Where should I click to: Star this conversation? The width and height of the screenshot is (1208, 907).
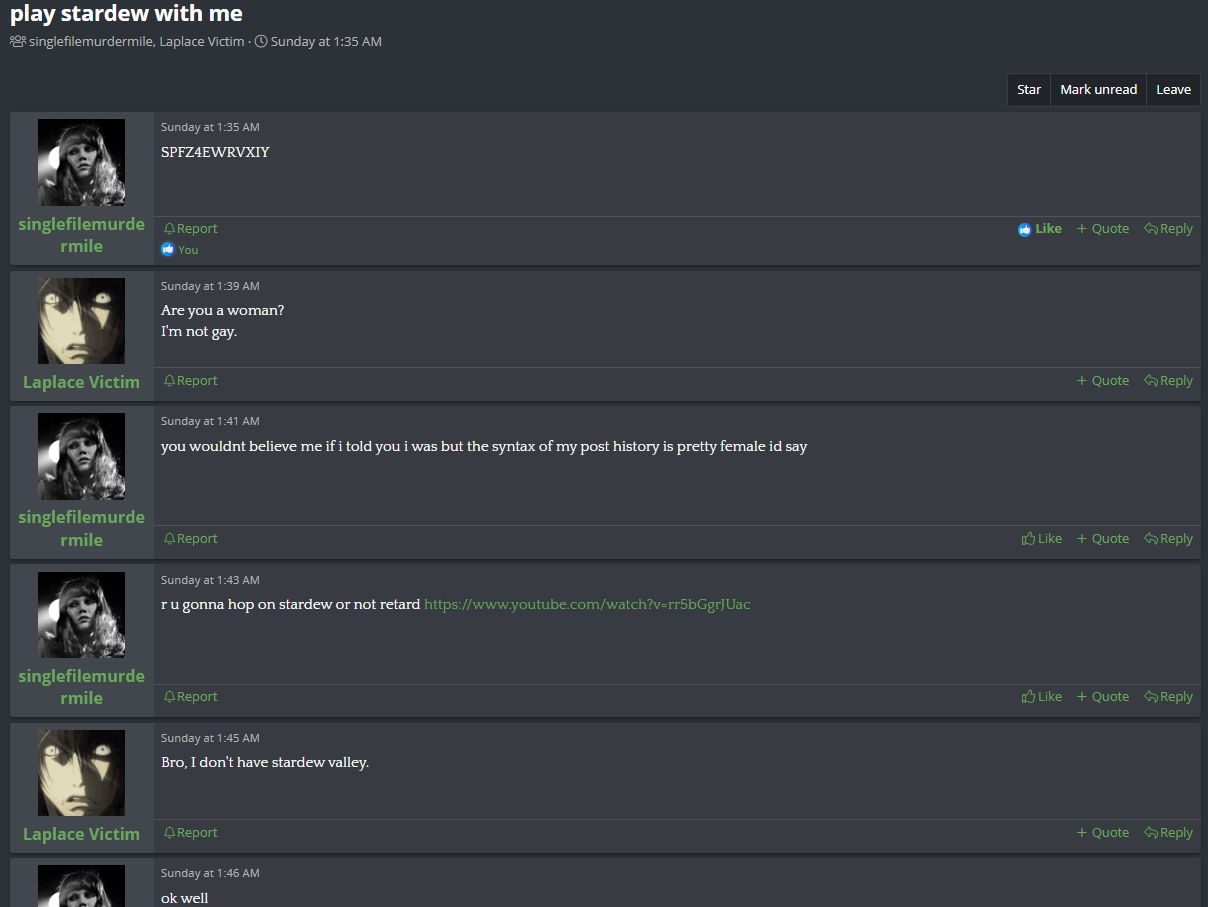(1029, 90)
